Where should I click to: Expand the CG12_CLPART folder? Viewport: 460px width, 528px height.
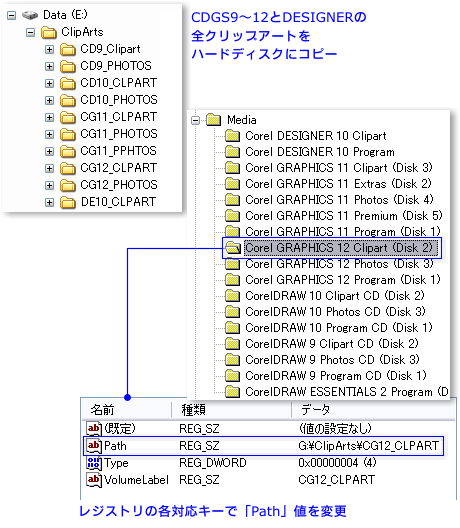coord(50,168)
